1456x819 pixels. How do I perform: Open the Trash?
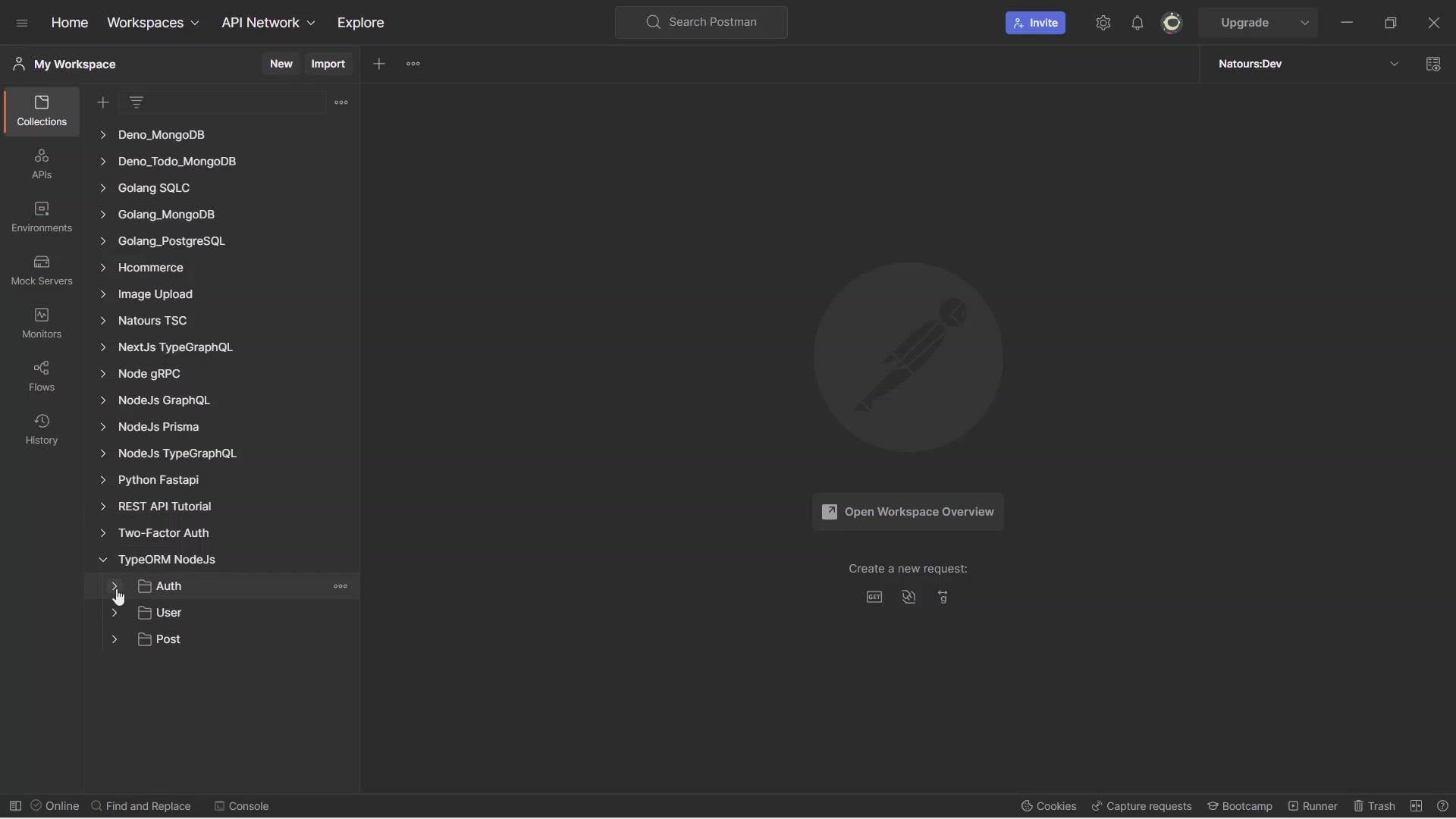coord(1375,806)
